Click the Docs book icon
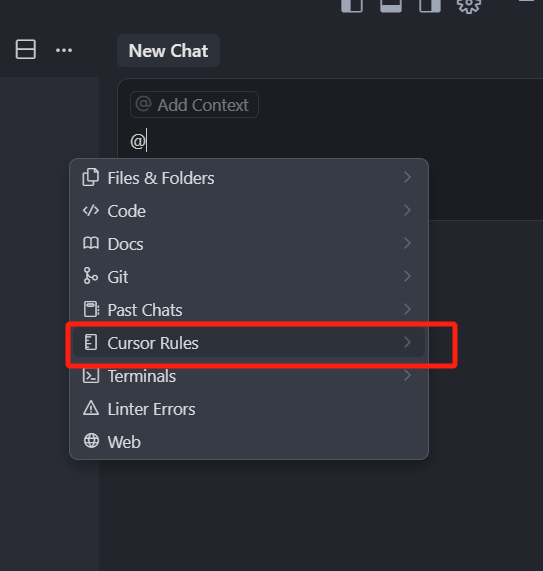Screen dimensions: 543x571 pos(91,243)
